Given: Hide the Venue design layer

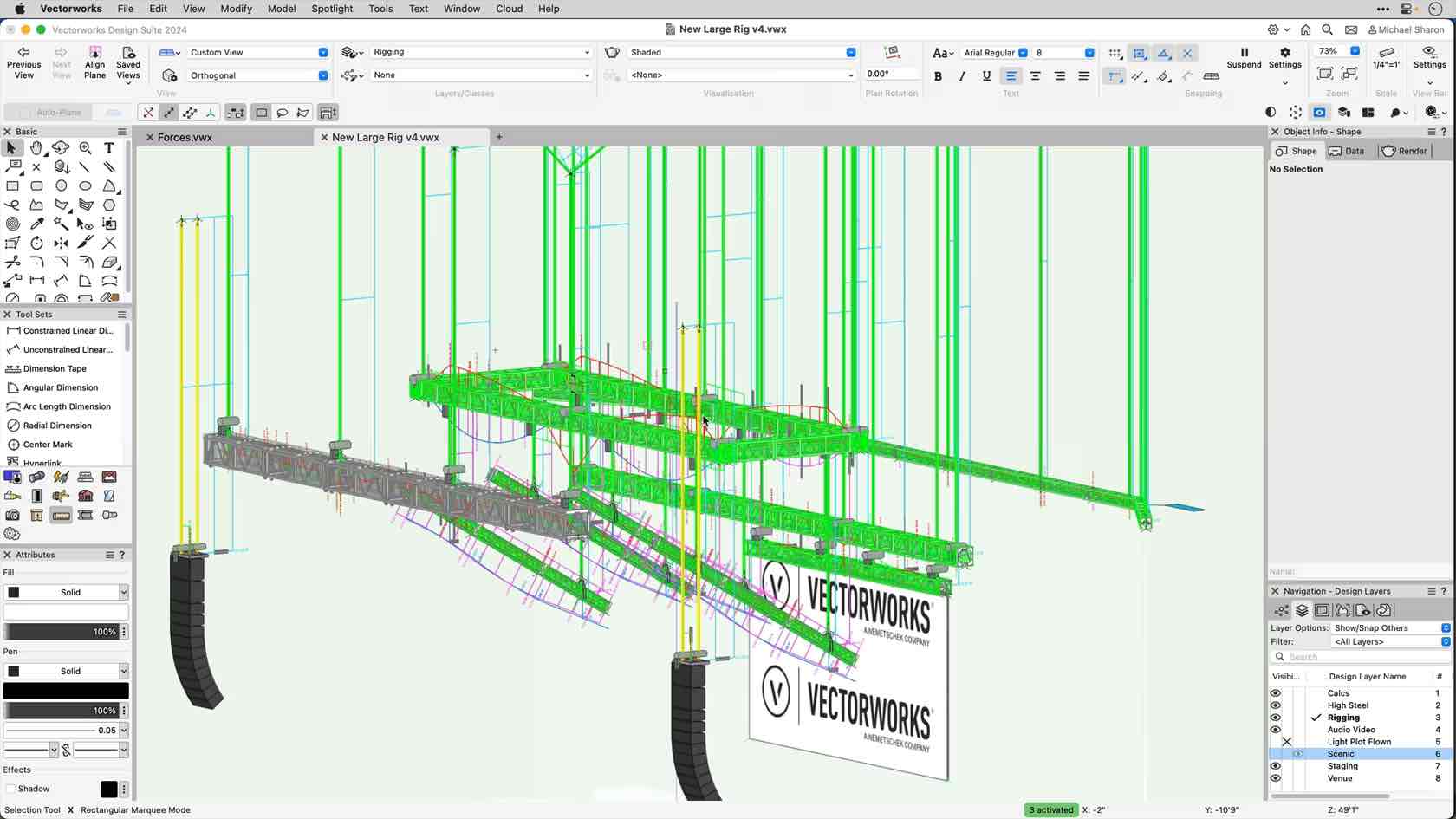Looking at the screenshot, I should pyautogui.click(x=1276, y=778).
